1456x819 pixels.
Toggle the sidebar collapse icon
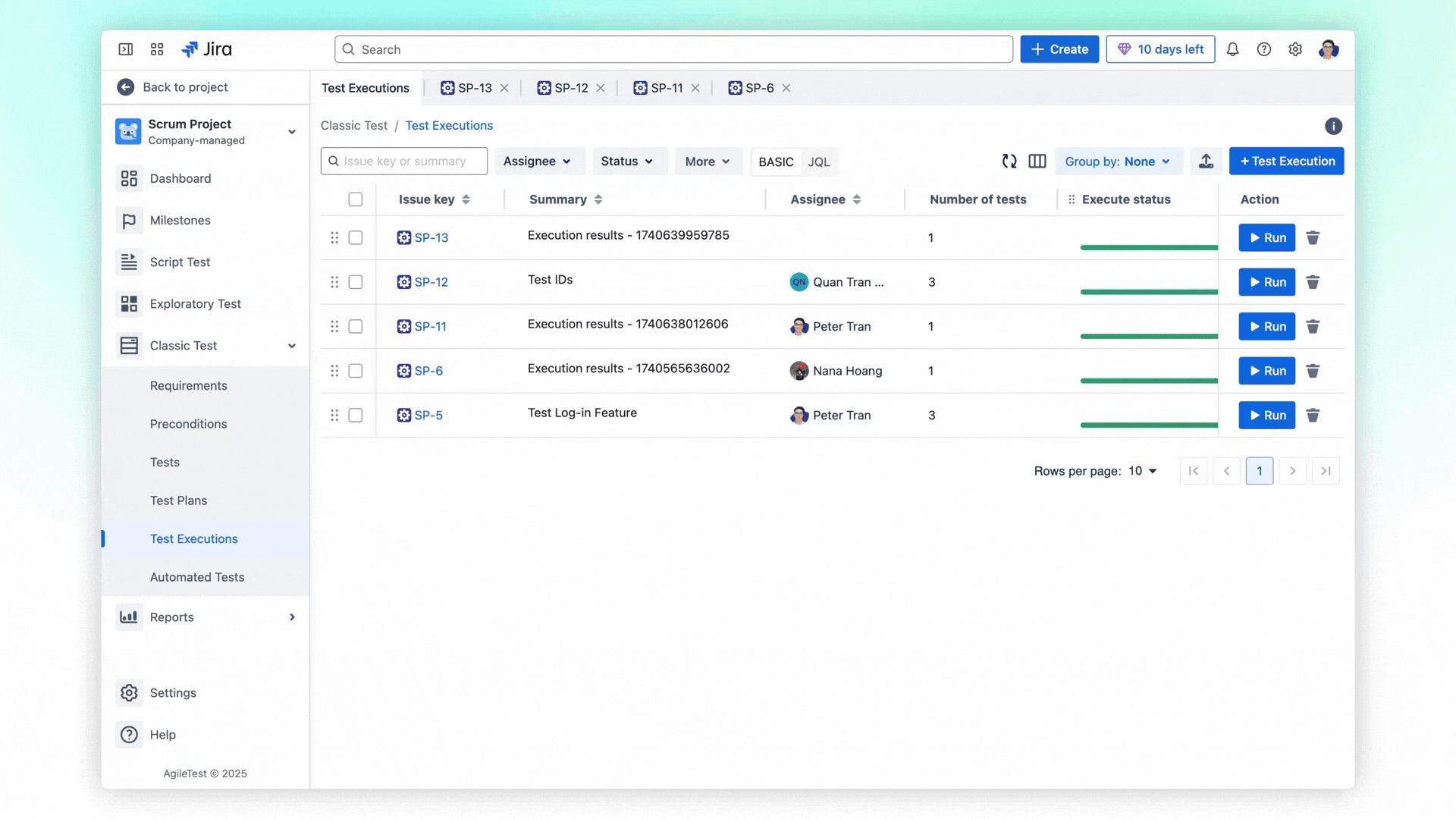tap(126, 49)
